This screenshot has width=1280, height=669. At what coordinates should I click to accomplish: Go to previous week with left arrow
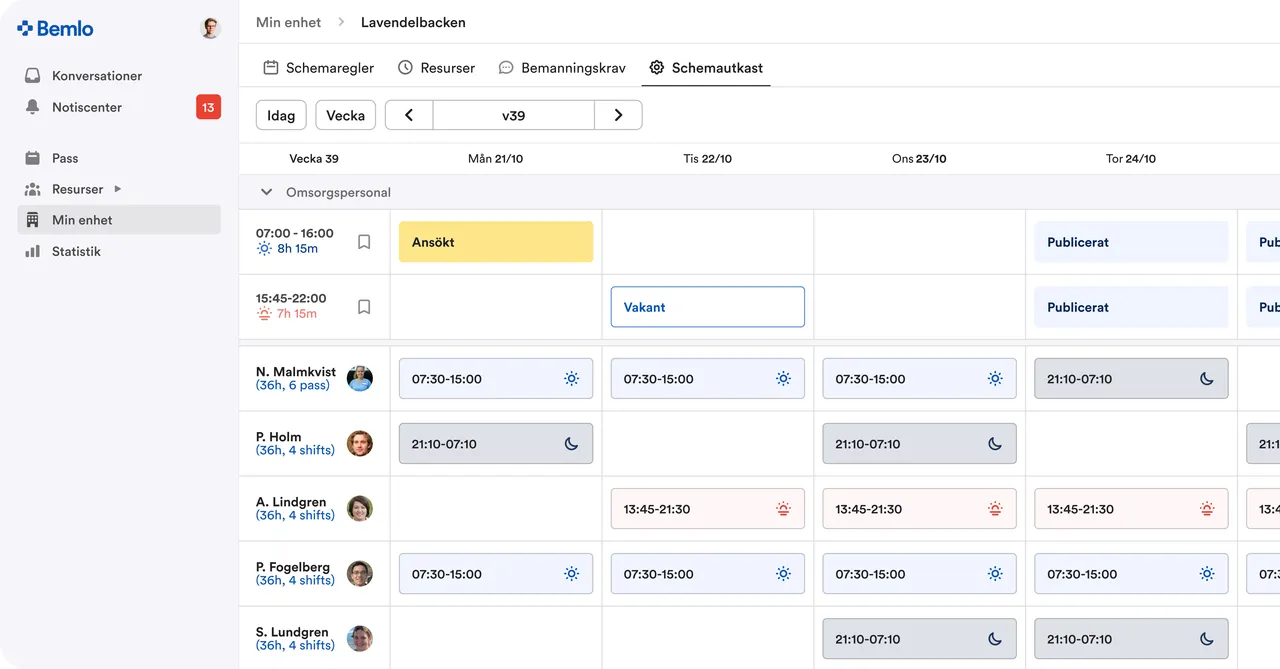(409, 115)
